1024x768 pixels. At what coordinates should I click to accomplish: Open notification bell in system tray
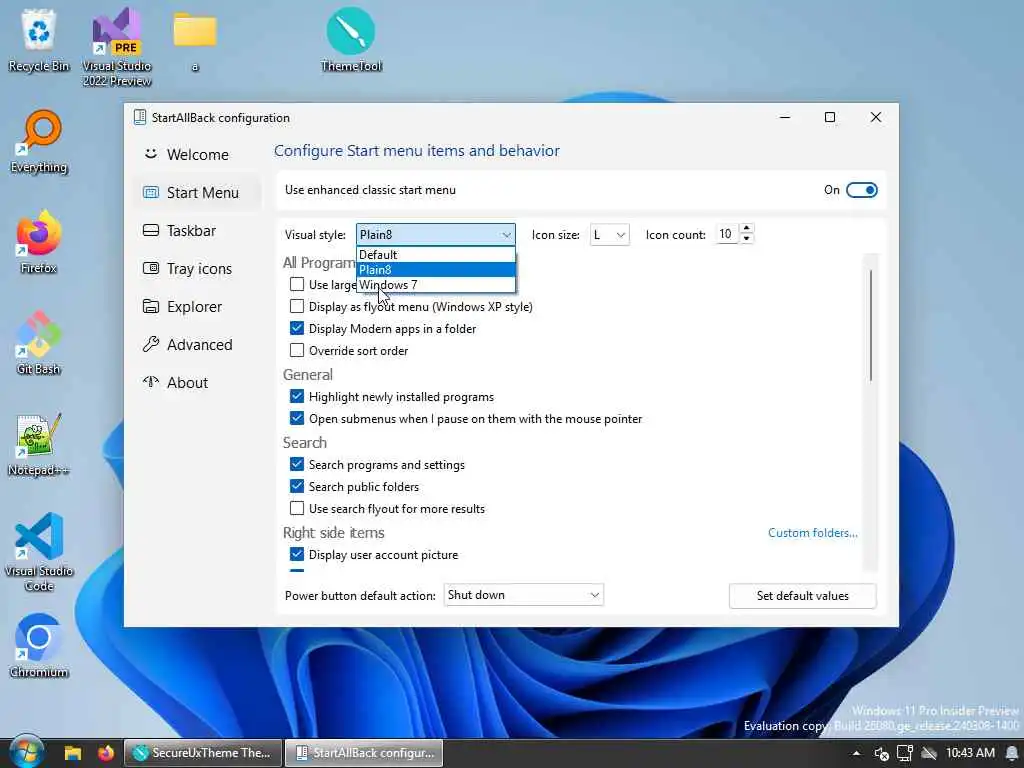click(1012, 754)
